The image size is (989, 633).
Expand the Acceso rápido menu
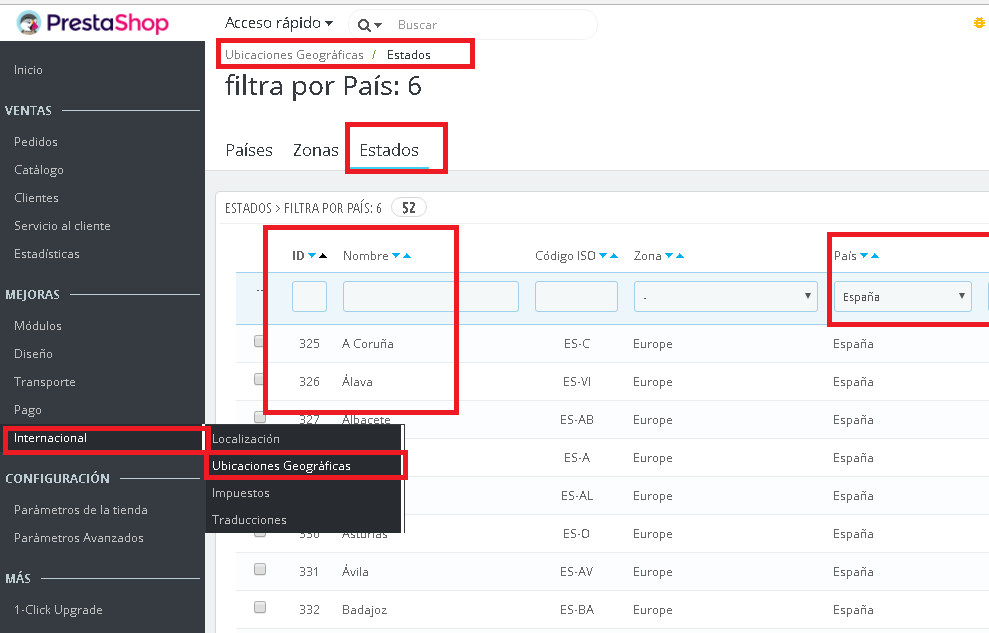point(279,23)
